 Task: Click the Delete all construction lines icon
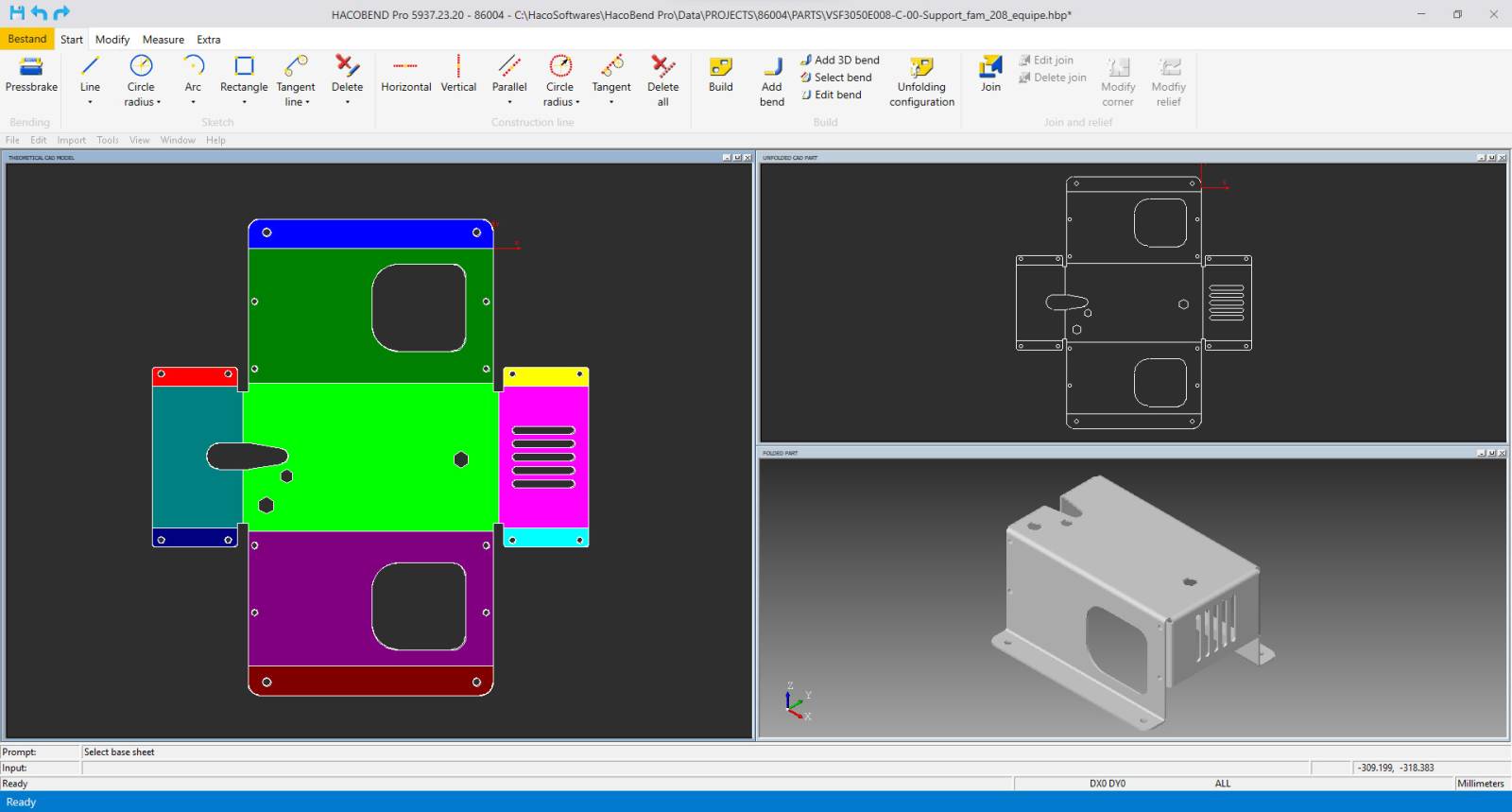pos(662,66)
